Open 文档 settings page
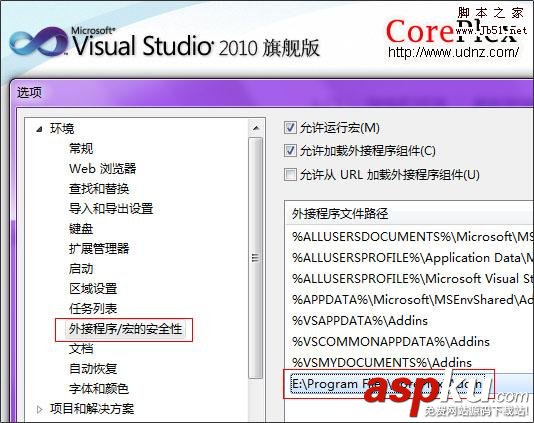Screen dimensions: 534x423 point(81,349)
